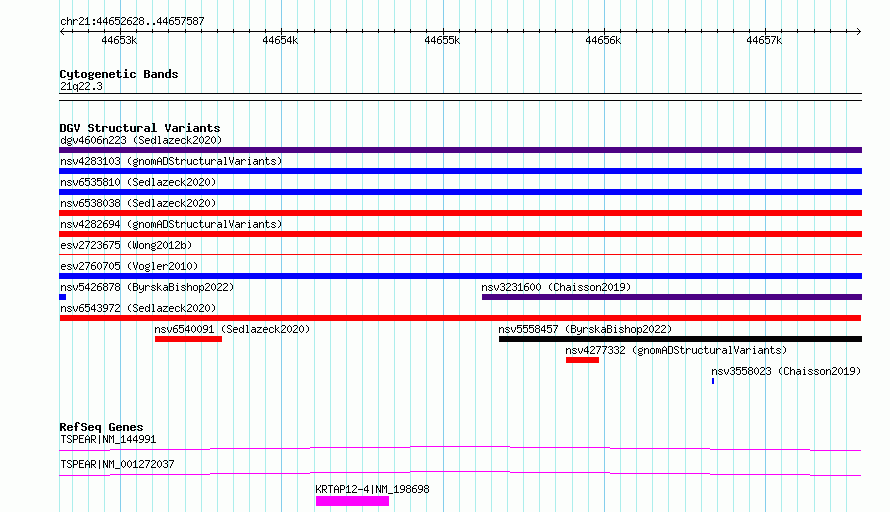
Task: Click the nsv6535810 (Sedlazeck2020) label
Action: [138, 182]
